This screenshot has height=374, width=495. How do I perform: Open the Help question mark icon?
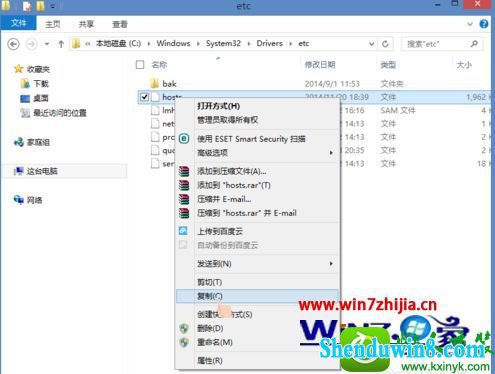pyautogui.click(x=484, y=24)
